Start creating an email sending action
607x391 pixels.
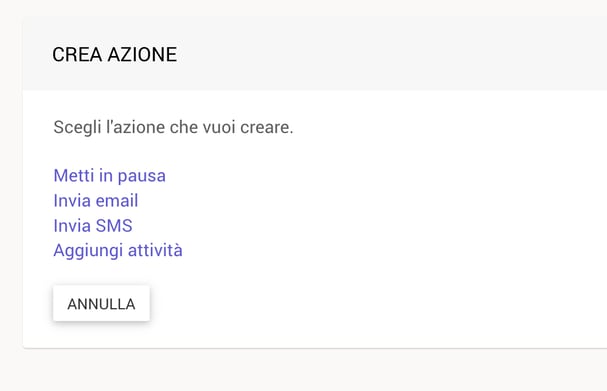(96, 201)
